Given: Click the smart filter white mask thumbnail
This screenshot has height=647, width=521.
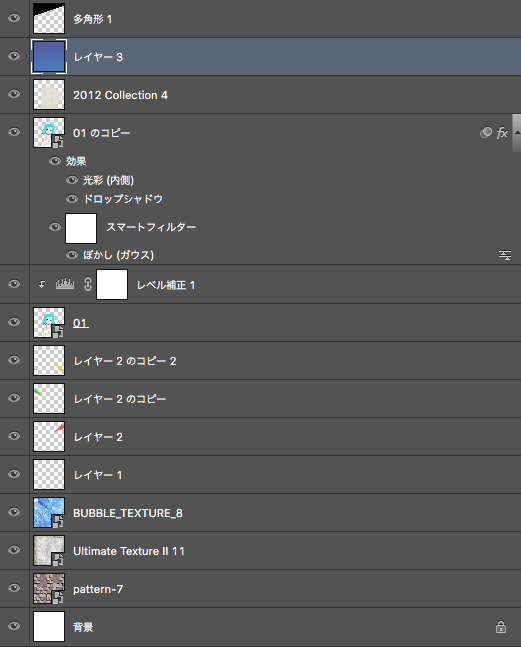Looking at the screenshot, I should tap(81, 228).
